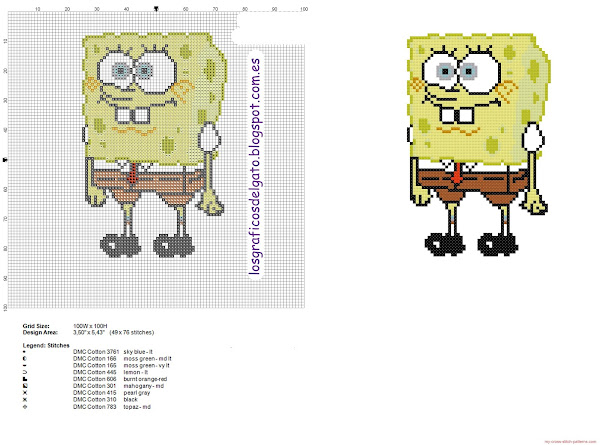
Task: Click 'DMC Cotton 445' text
Action: (x=95, y=372)
